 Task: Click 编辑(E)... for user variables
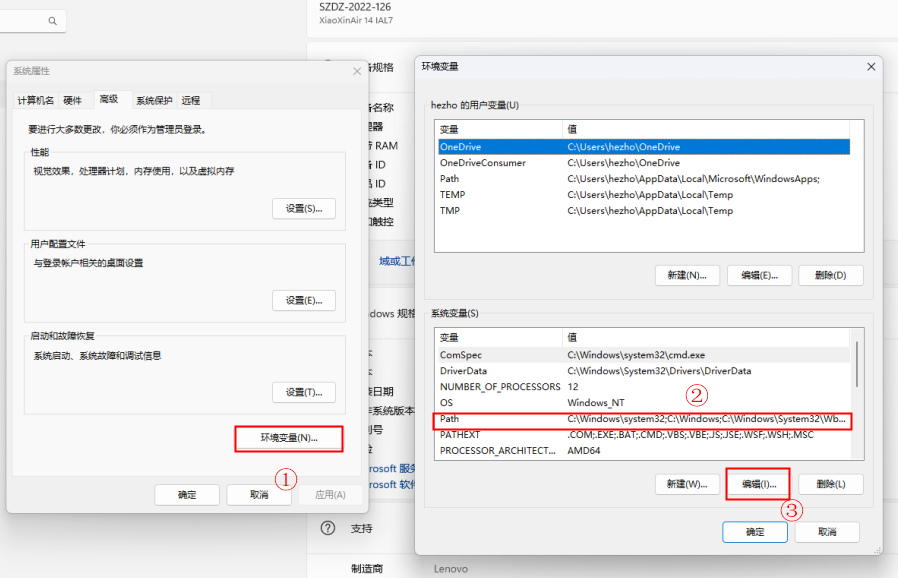[x=759, y=276]
